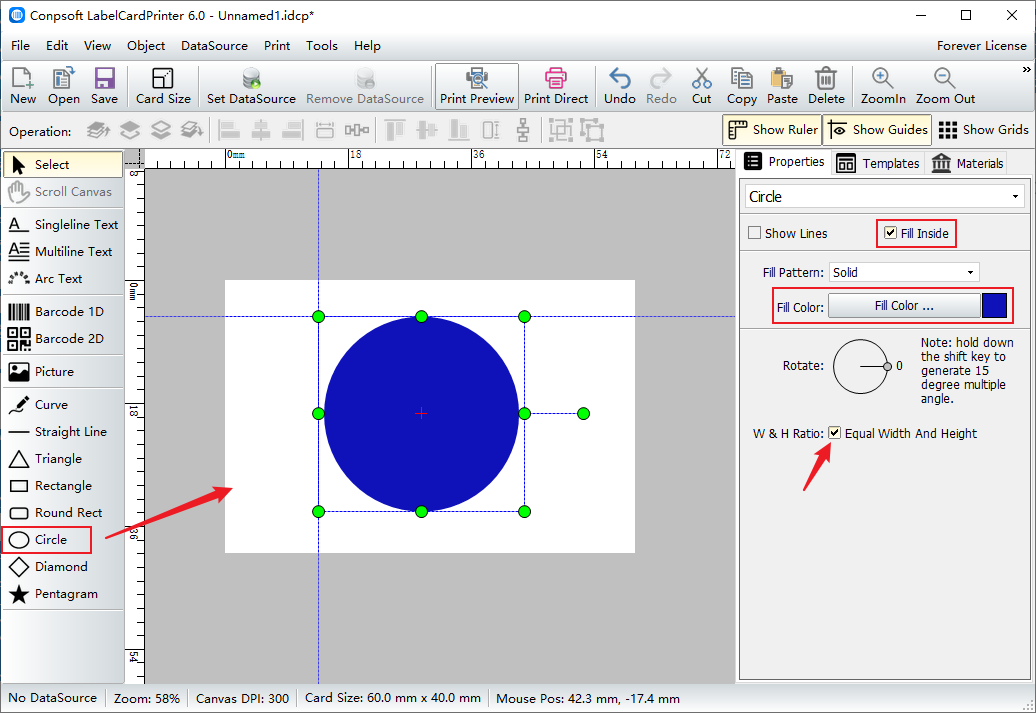Viewport: 1036px width, 713px height.
Task: Uncheck the Fill Inside checkbox
Action: click(x=890, y=233)
